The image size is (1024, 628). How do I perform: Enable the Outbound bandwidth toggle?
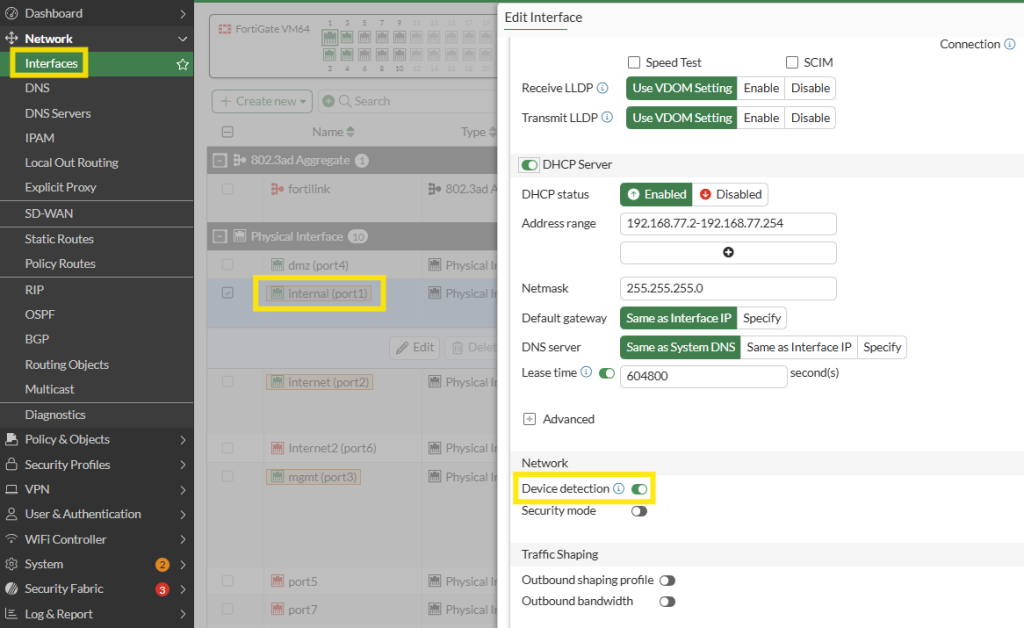[667, 602]
